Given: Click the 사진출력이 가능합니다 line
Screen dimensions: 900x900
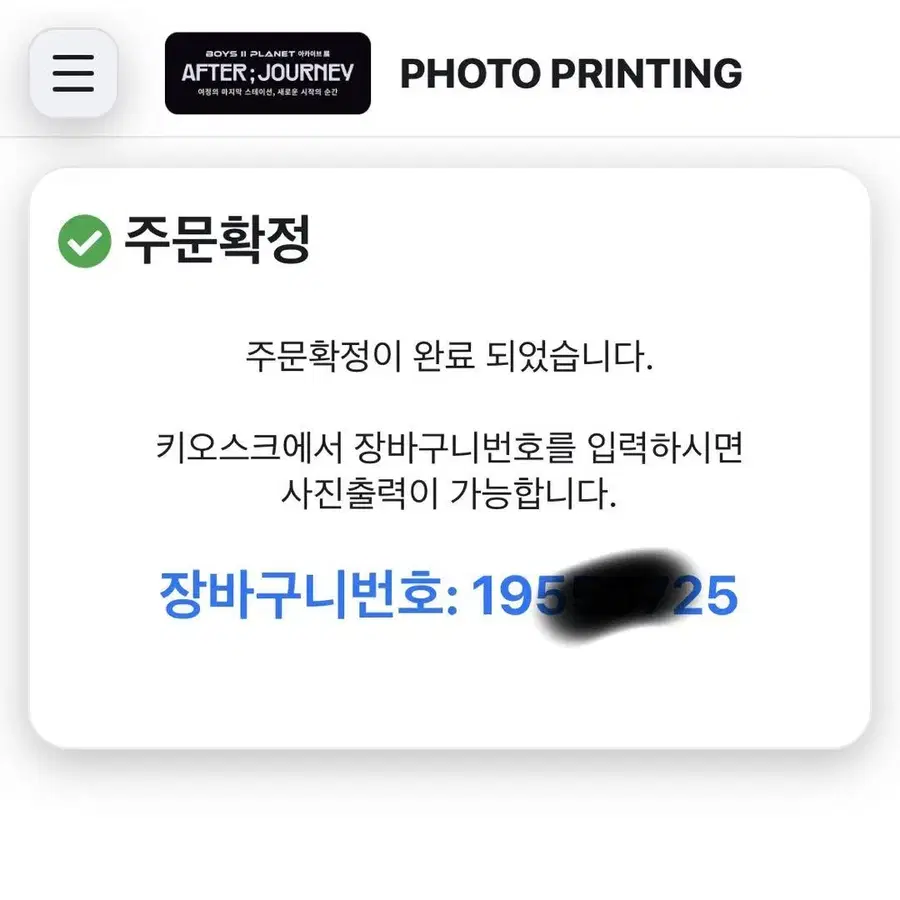Looking at the screenshot, I should (449, 493).
